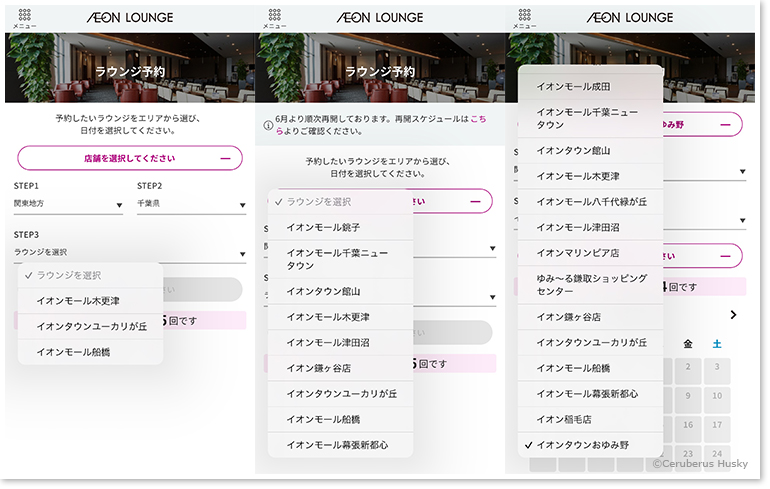Click 金 weekday header in calendar
This screenshot has height=489, width=770.
[x=688, y=344]
